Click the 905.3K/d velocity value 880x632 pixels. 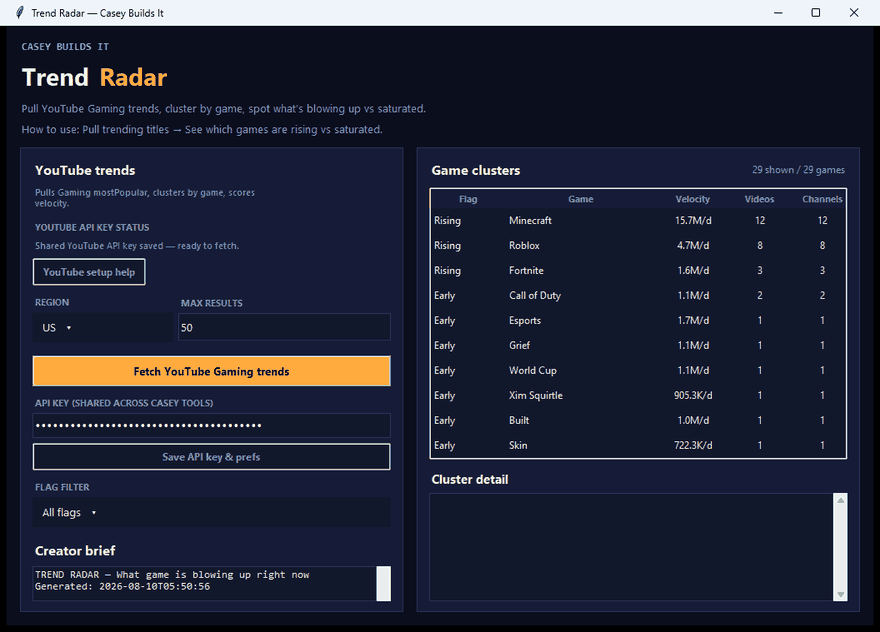pos(693,395)
